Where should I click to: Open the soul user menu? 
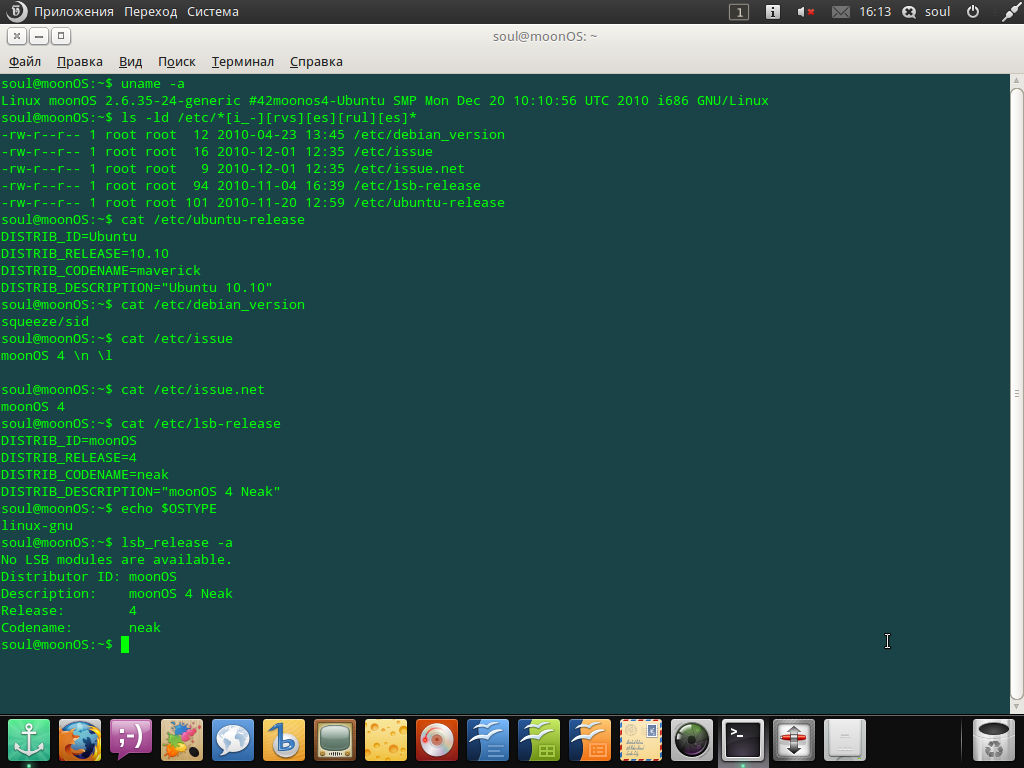click(x=937, y=12)
